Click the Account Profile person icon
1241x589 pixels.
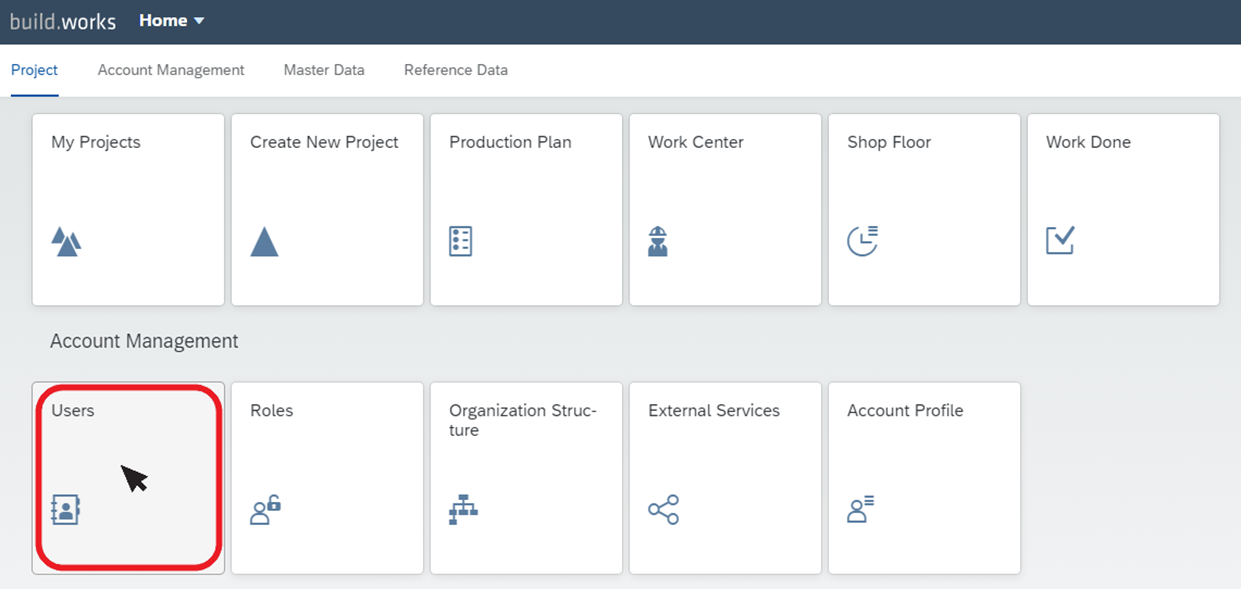point(861,510)
